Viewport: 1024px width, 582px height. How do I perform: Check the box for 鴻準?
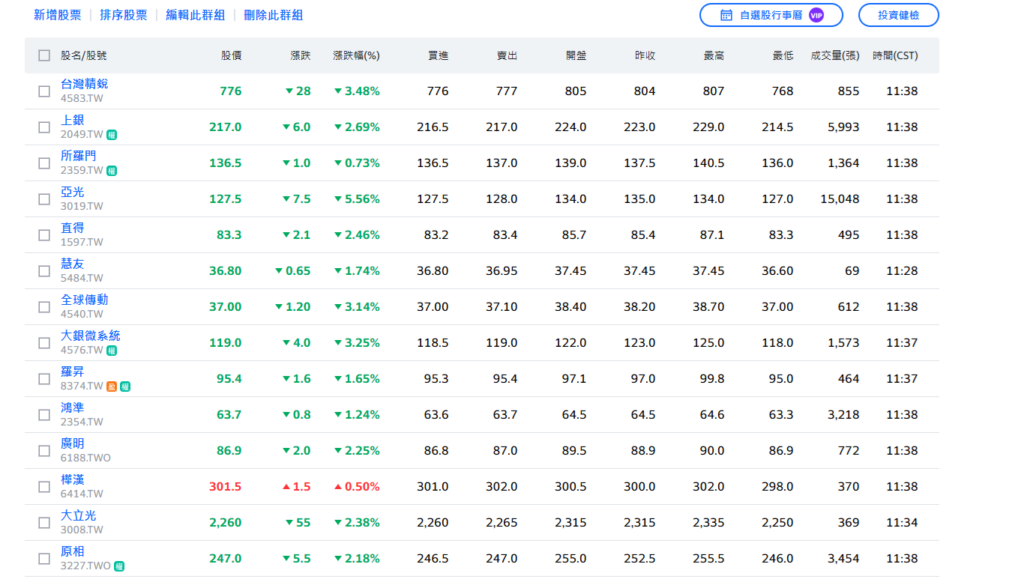click(x=44, y=415)
